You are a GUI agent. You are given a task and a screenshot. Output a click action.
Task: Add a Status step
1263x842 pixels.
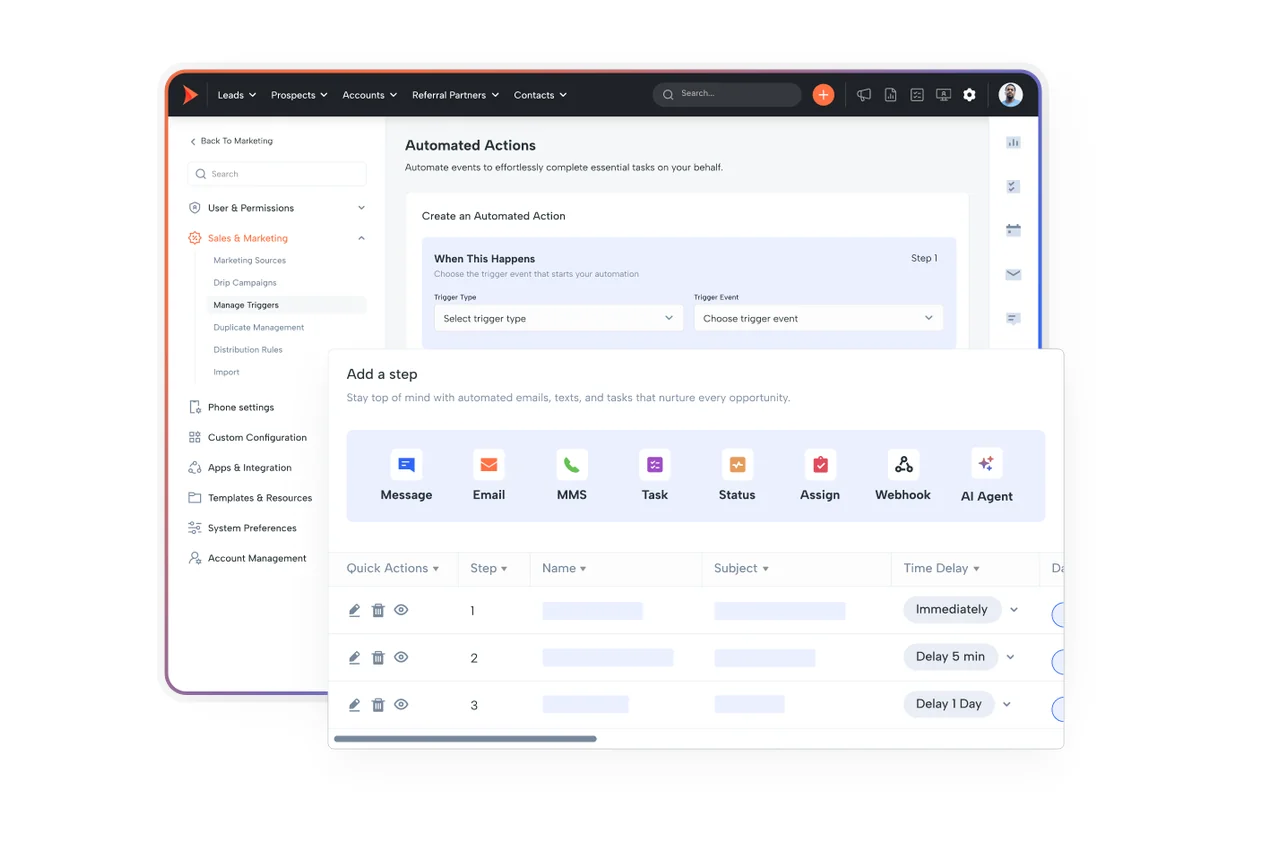[x=737, y=476]
